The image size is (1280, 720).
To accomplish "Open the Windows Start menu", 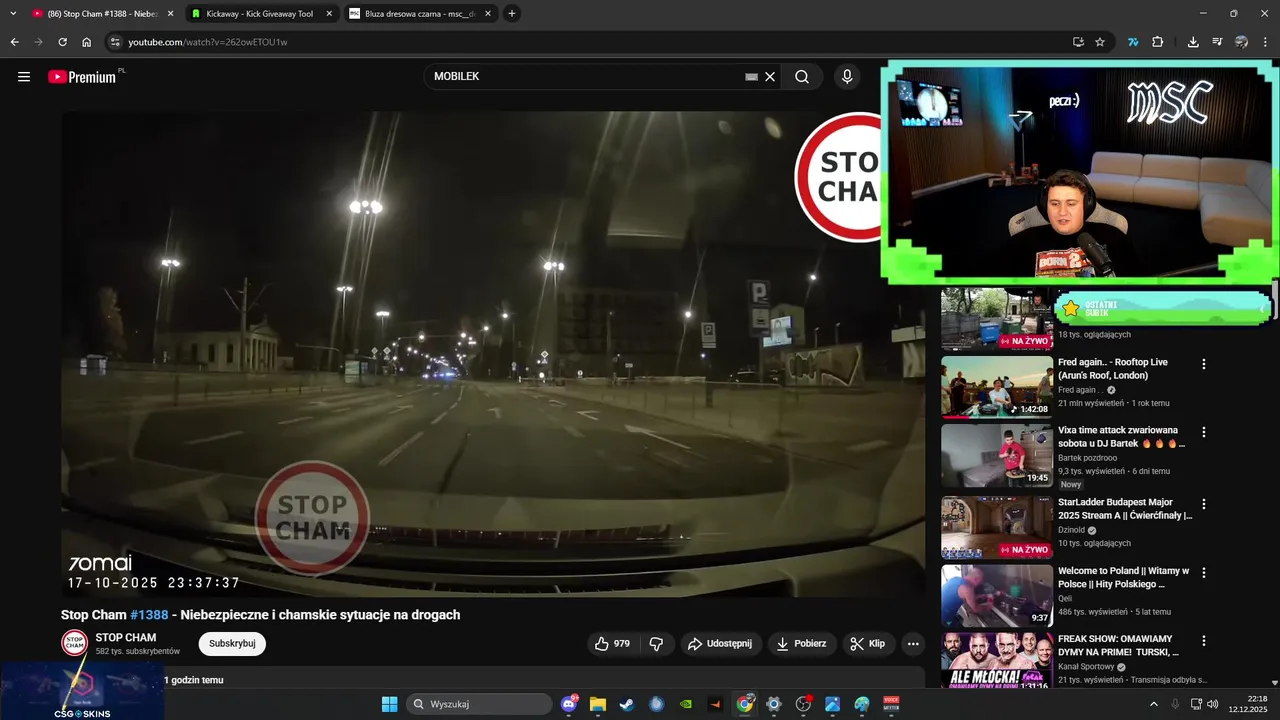I will (x=389, y=704).
